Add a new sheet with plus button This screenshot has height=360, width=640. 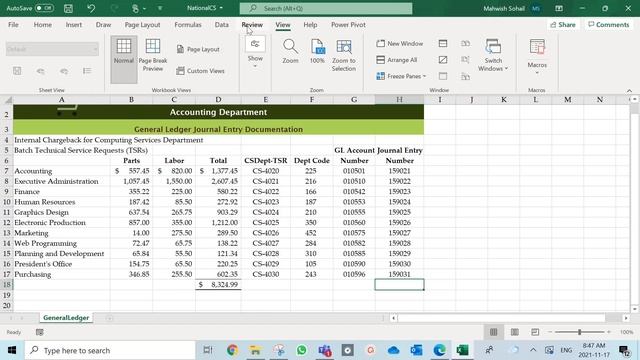(x=109, y=318)
